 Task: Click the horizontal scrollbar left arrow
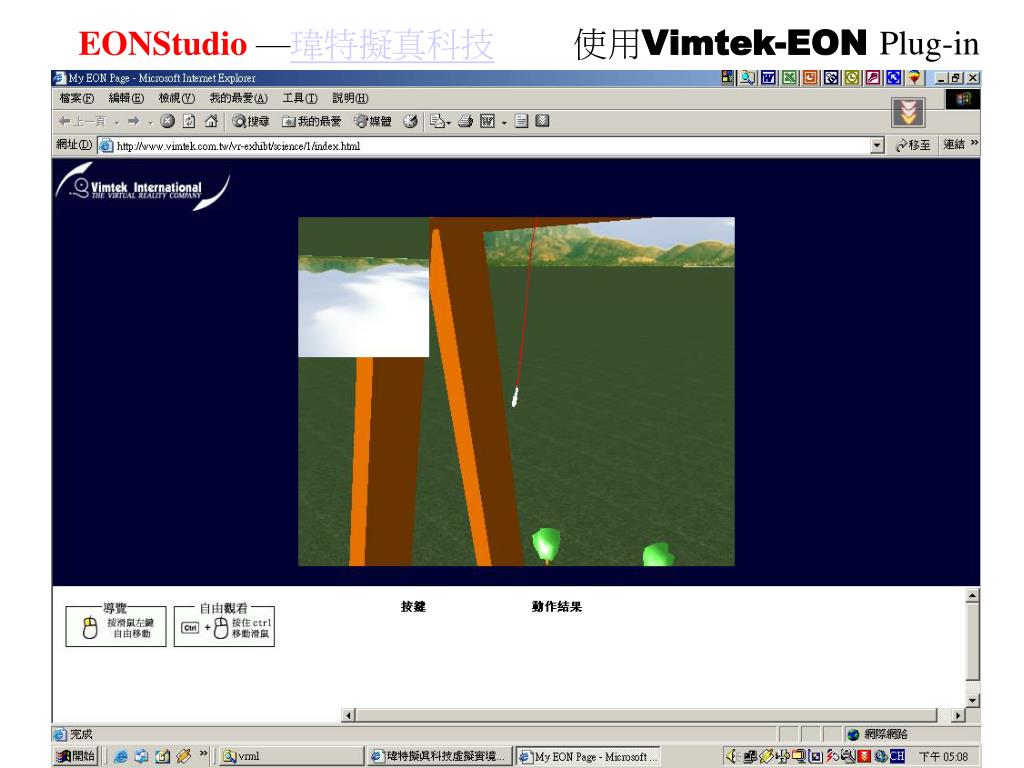[x=348, y=716]
